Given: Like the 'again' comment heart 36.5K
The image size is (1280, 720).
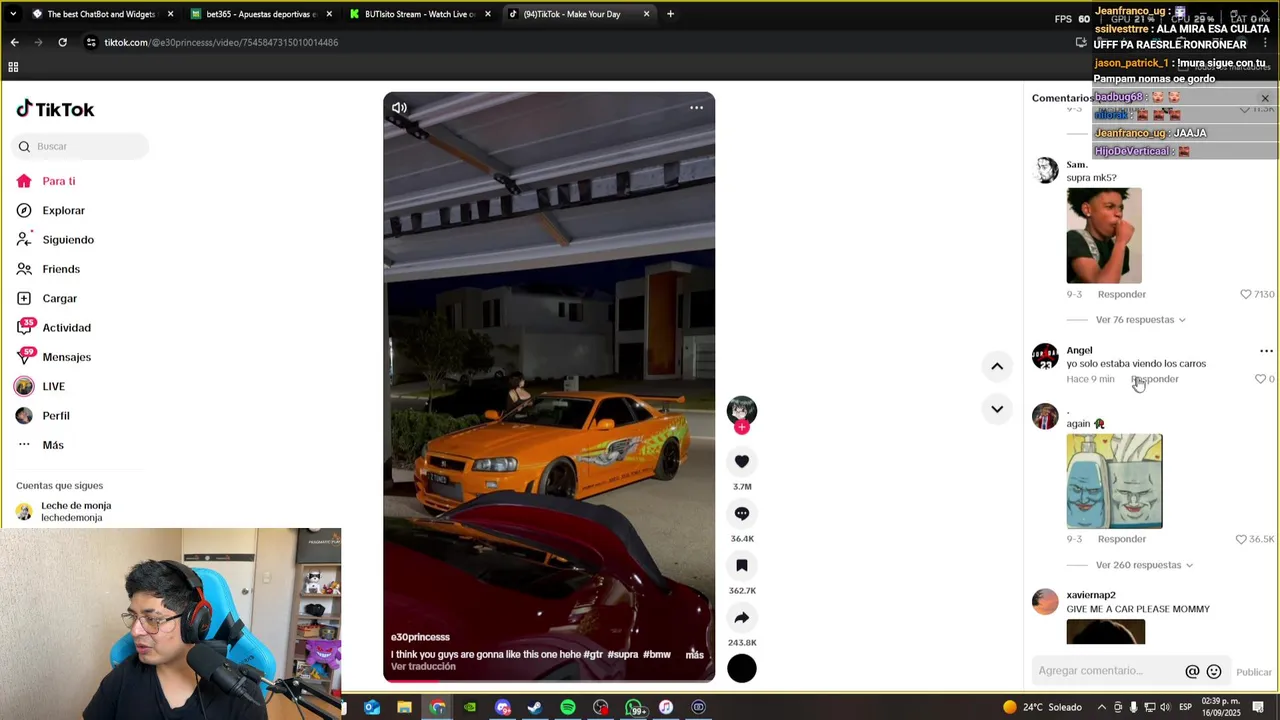Looking at the screenshot, I should 1241,539.
